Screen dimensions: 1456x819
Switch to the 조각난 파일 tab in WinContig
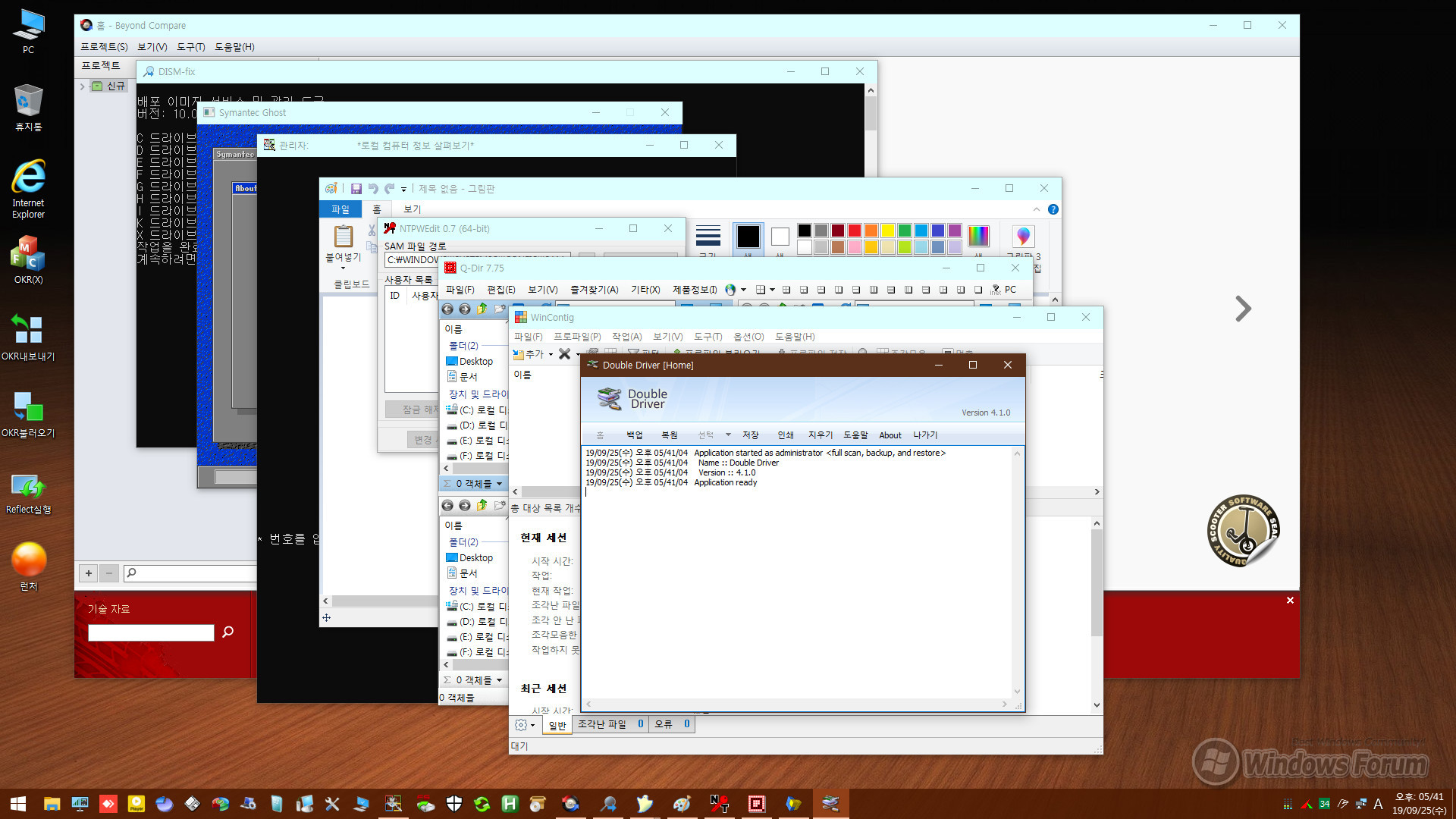[610, 724]
